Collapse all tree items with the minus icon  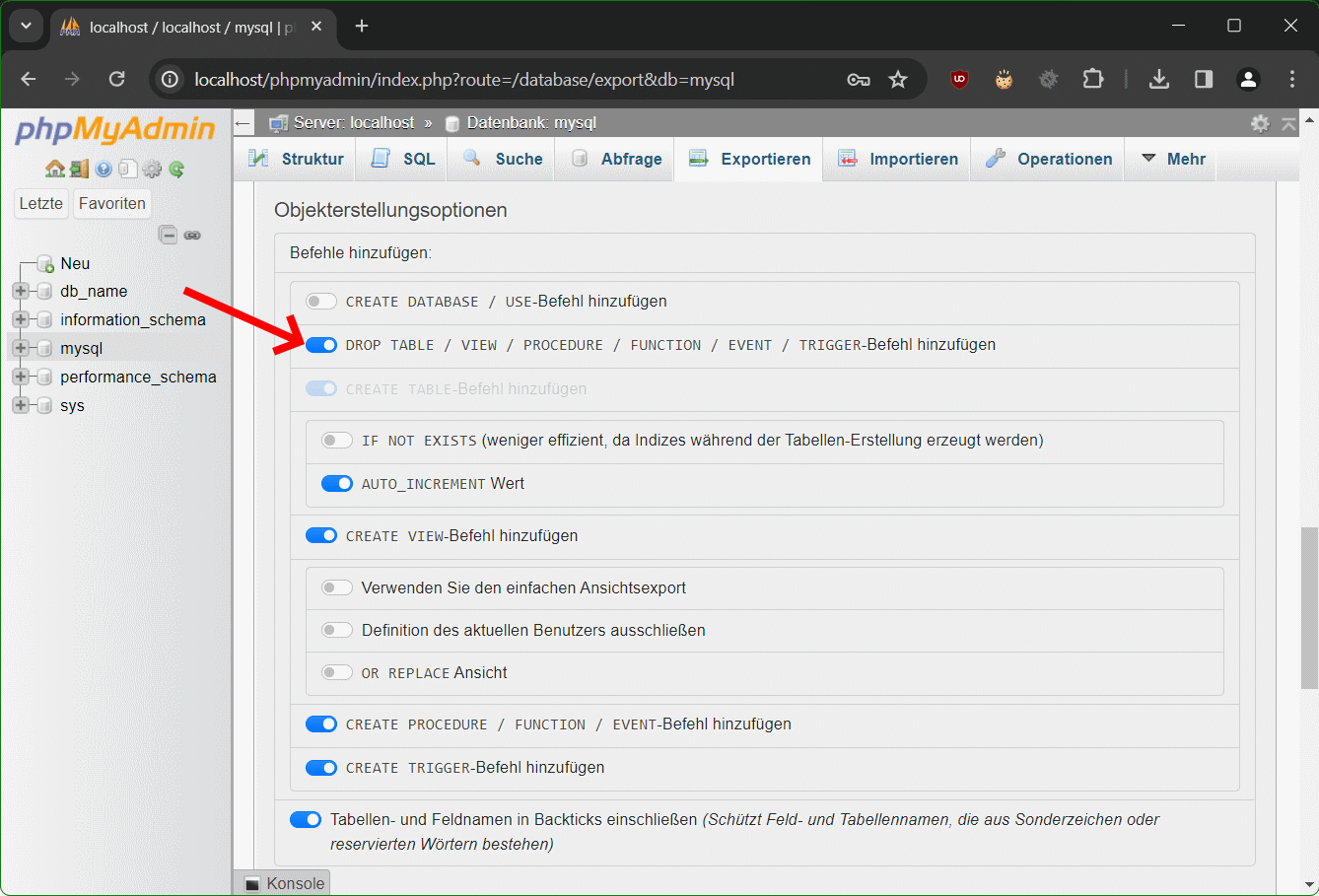click(169, 235)
